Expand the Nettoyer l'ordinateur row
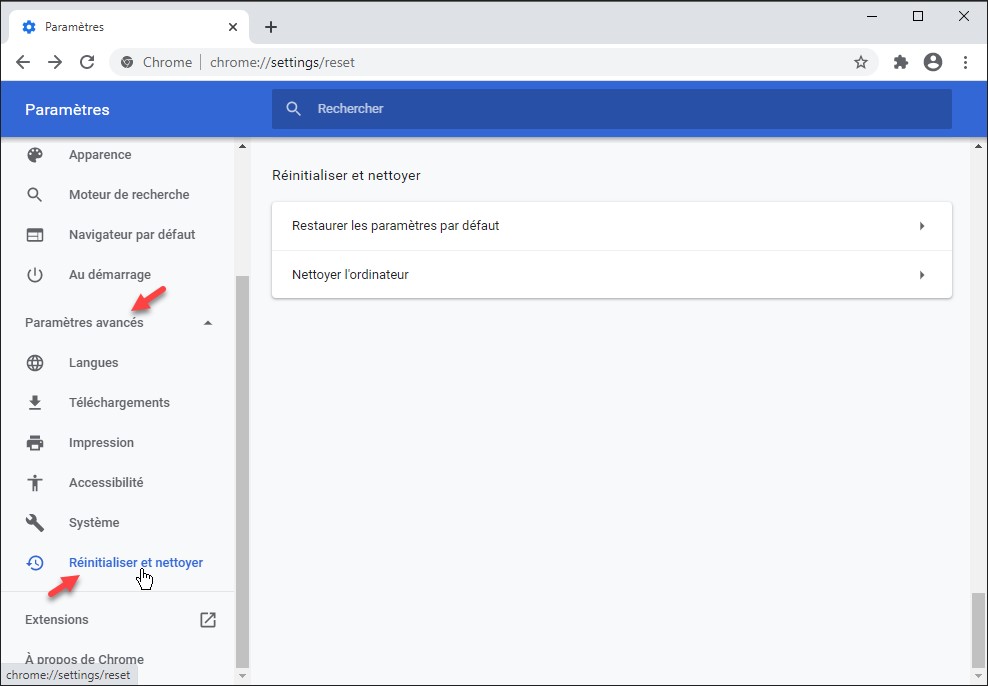The height and width of the screenshot is (686, 988). (x=921, y=275)
